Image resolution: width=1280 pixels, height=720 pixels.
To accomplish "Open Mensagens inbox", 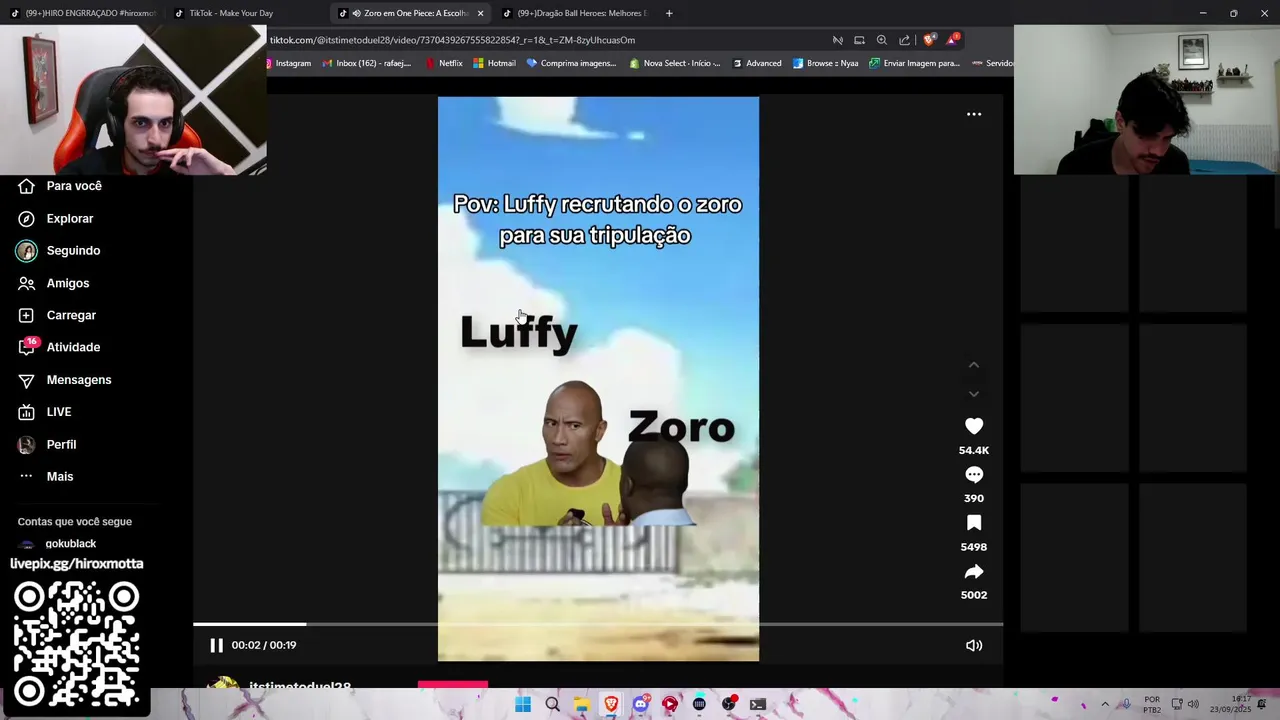I will click(x=65, y=380).
